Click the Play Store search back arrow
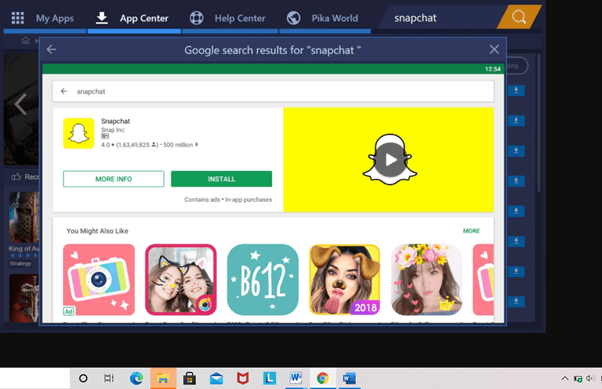 coord(64,91)
